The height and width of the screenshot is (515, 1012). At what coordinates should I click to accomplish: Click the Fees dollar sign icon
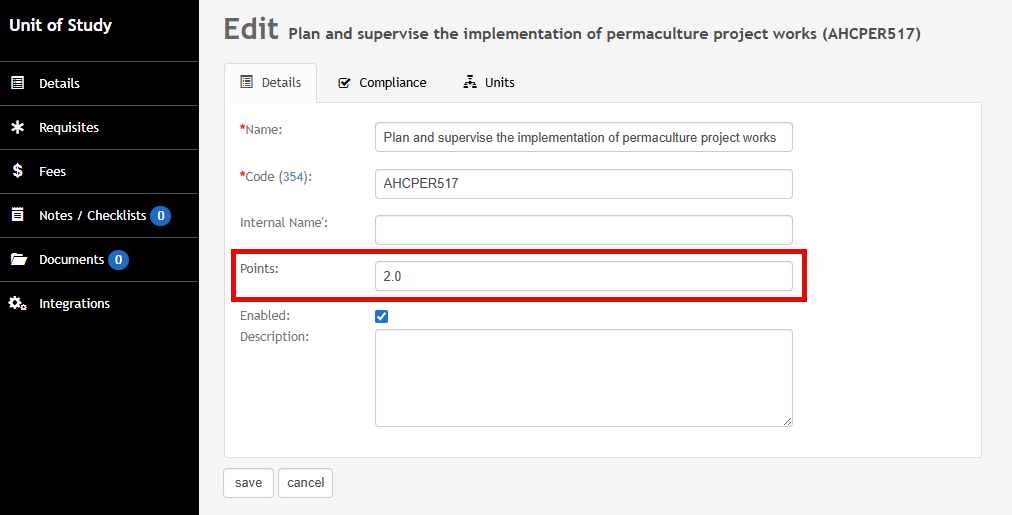click(18, 171)
